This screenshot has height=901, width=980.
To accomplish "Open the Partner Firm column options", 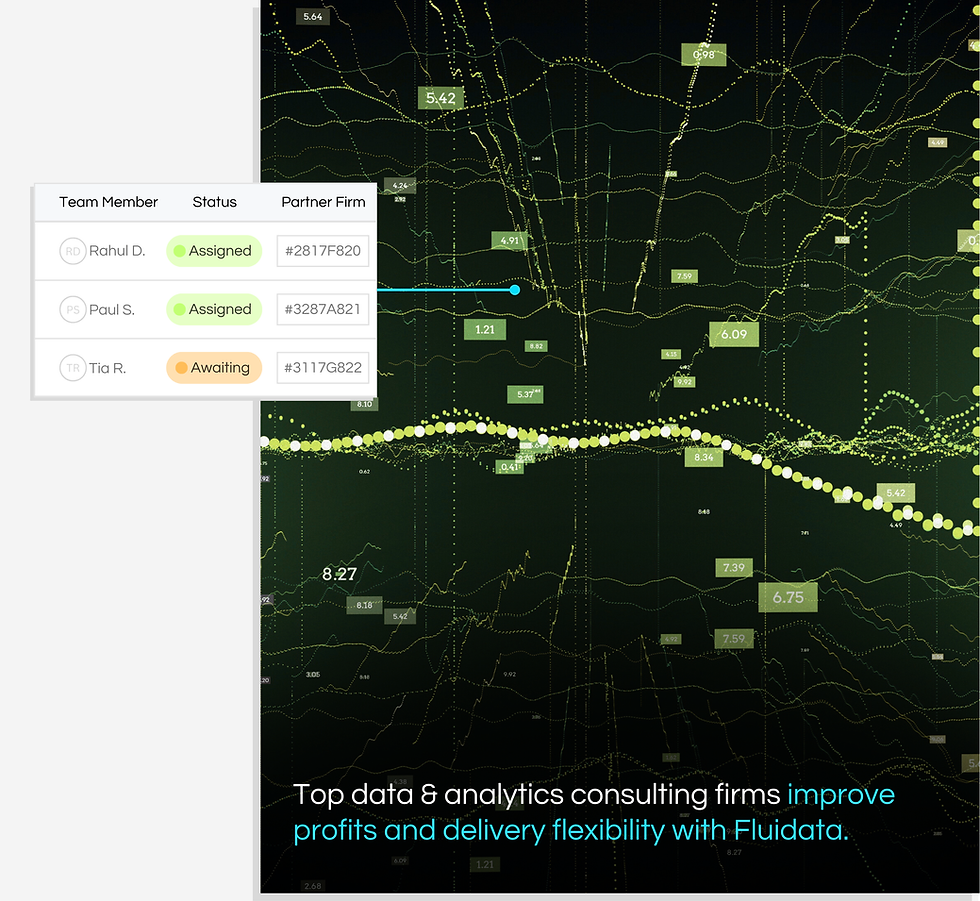I will pyautogui.click(x=322, y=202).
